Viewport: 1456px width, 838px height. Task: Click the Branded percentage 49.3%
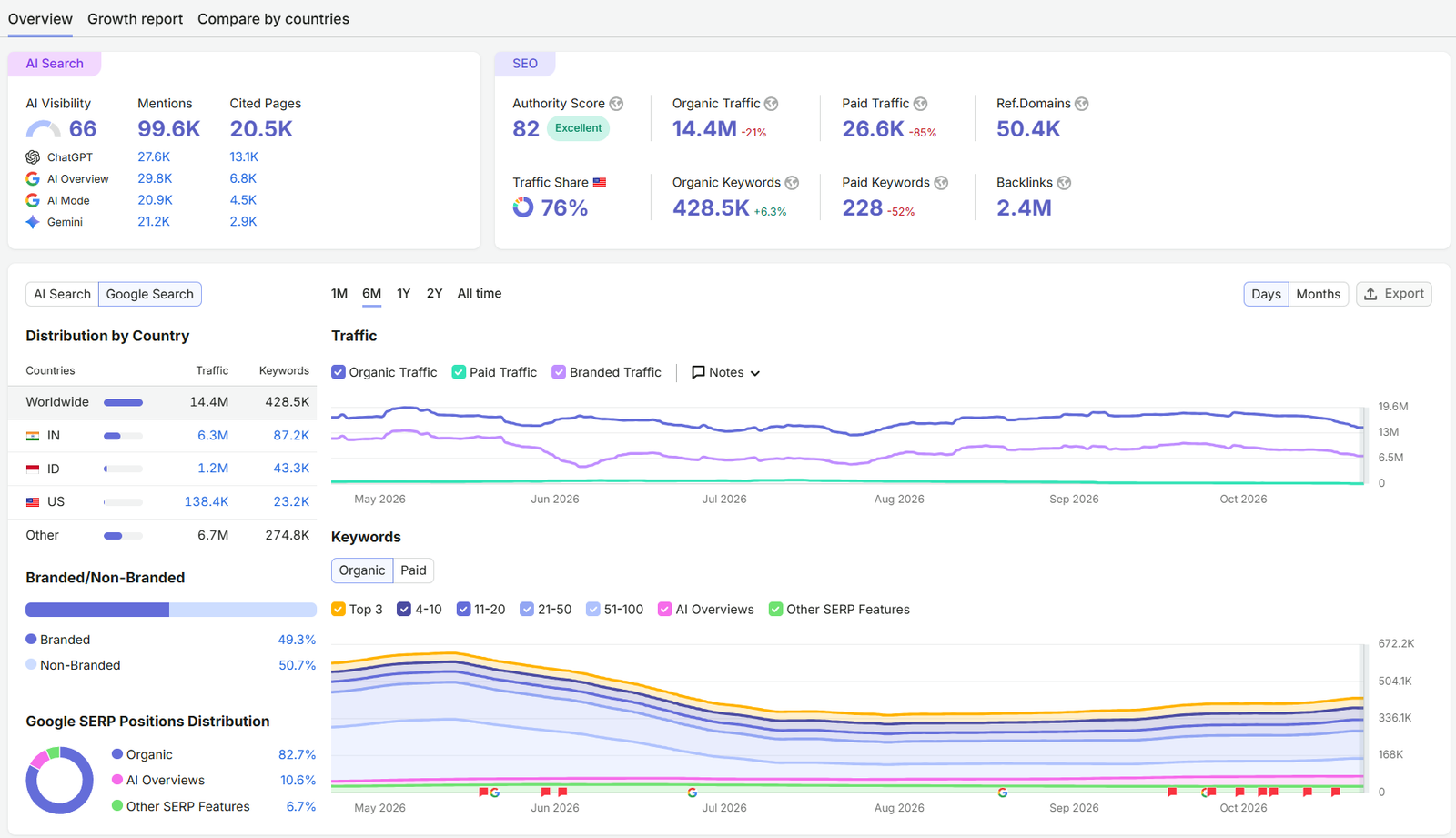(x=297, y=640)
